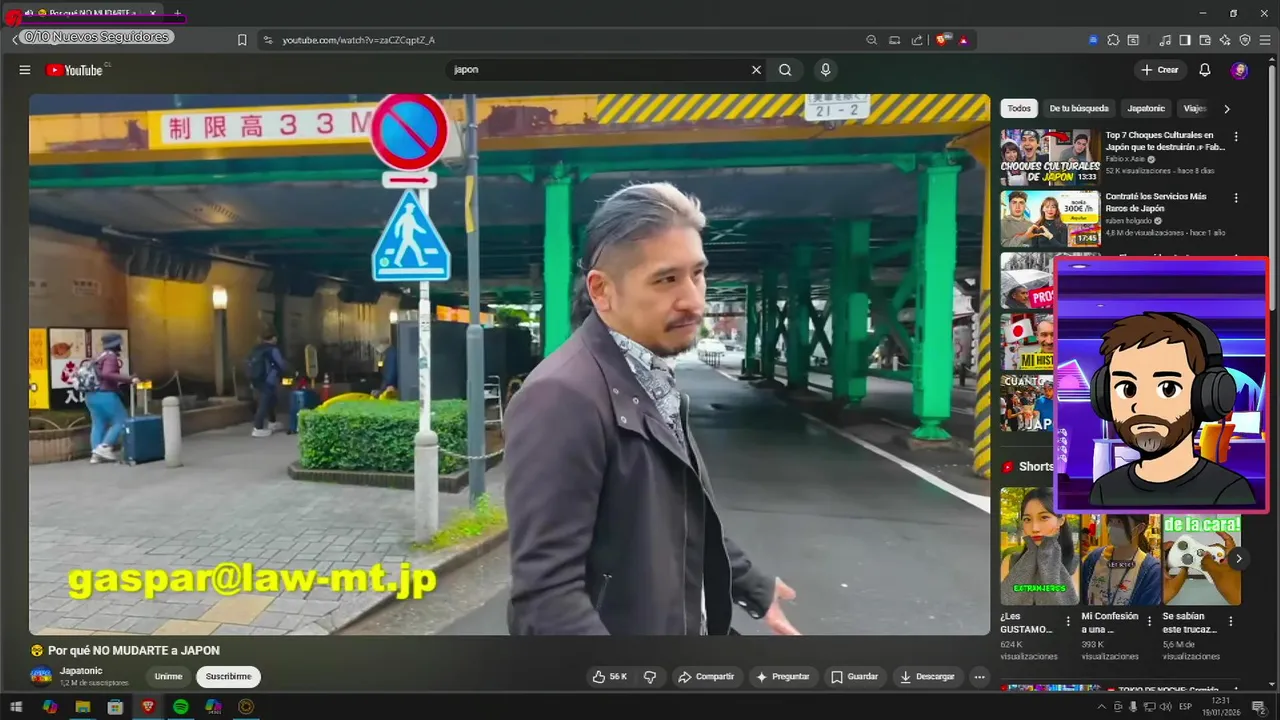Viewport: 1280px width, 720px height.
Task: Open Spotify from the taskbar
Action: tap(180, 707)
